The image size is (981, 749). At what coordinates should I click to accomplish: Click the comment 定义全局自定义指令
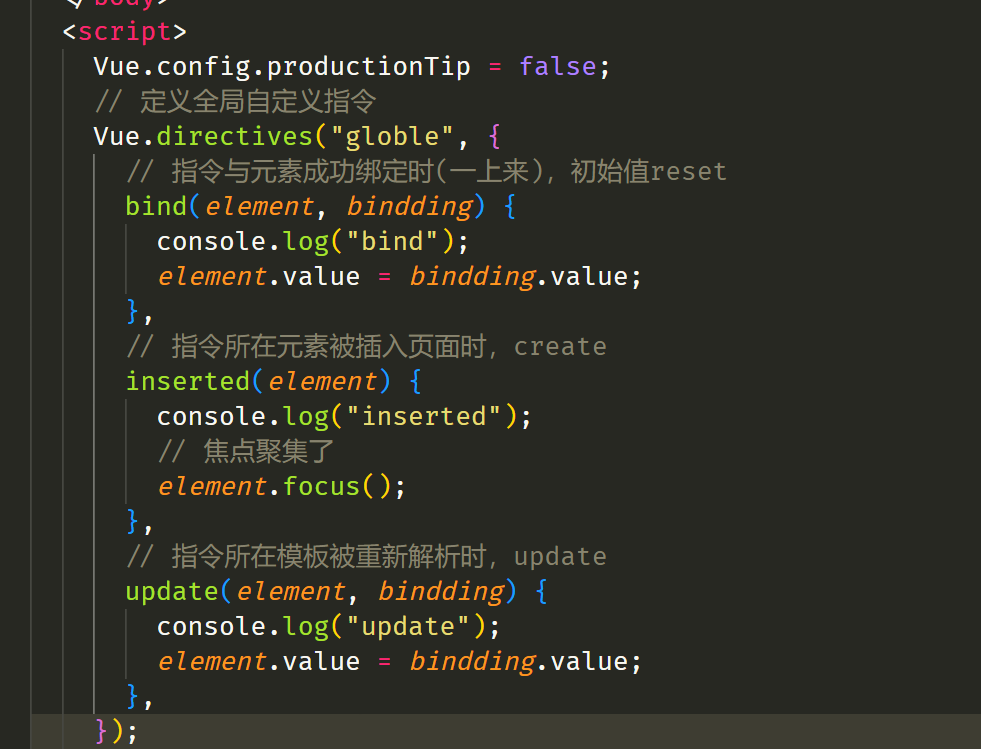235,101
